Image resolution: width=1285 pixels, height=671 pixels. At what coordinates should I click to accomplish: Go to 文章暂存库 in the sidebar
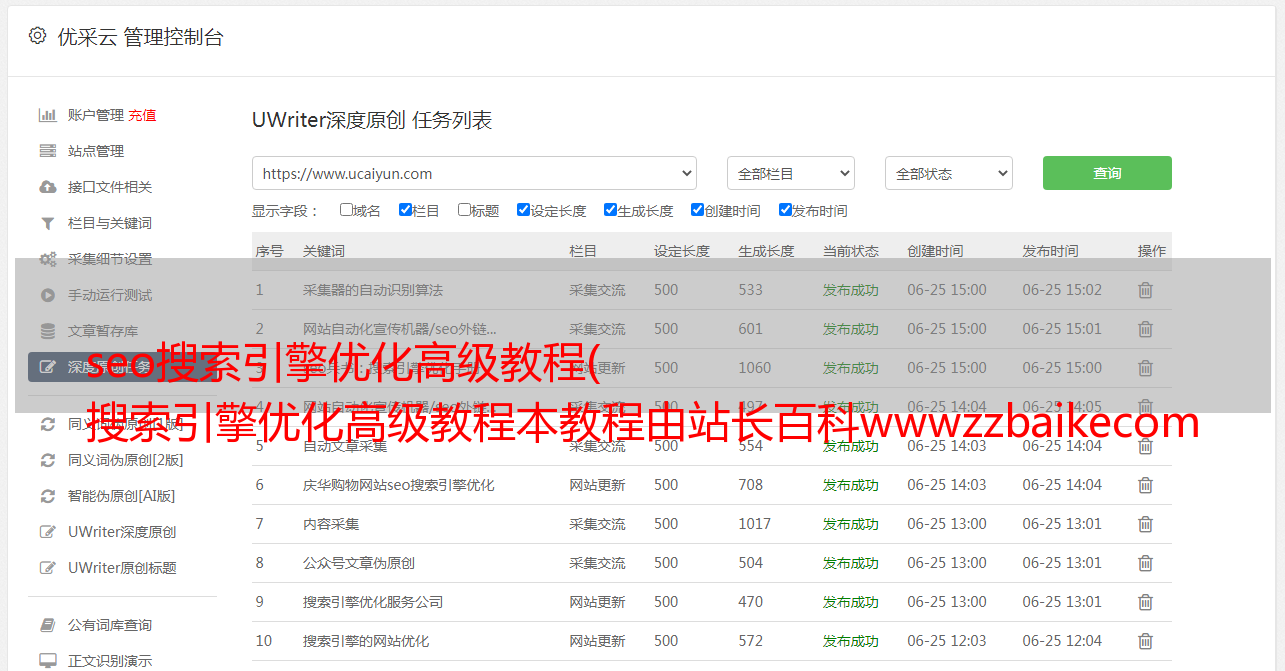pyautogui.click(x=103, y=331)
